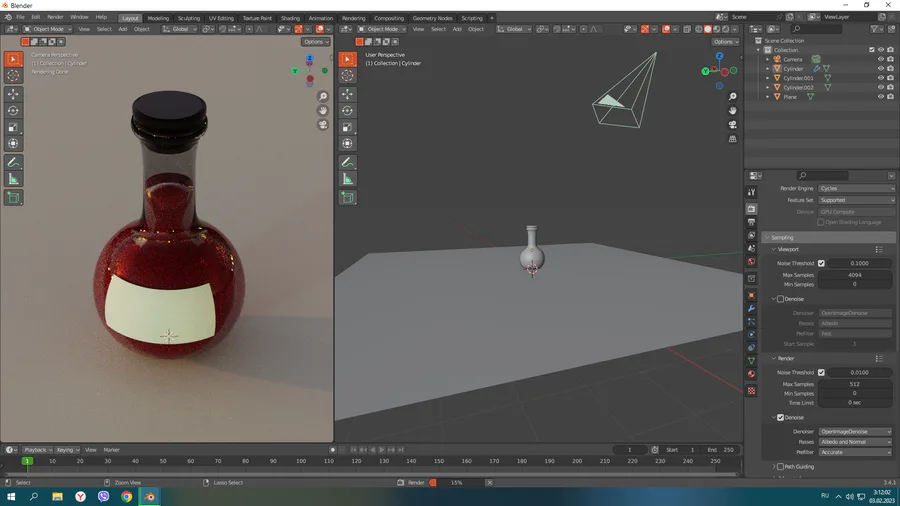The width and height of the screenshot is (900, 506).
Task: Open the Render menu
Action: point(55,17)
